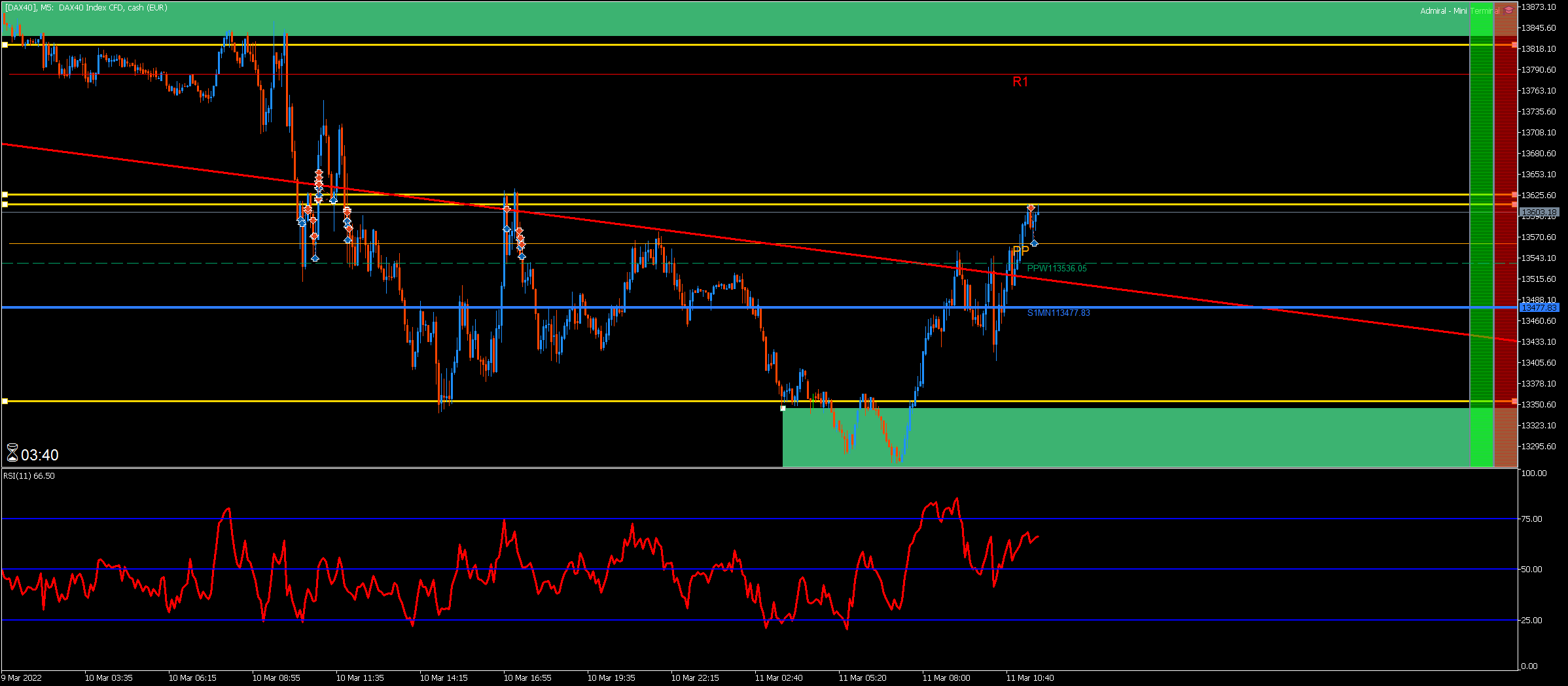Click the "100.00" RSI scale label
This screenshot has width=1568, height=686.
tap(1533, 473)
